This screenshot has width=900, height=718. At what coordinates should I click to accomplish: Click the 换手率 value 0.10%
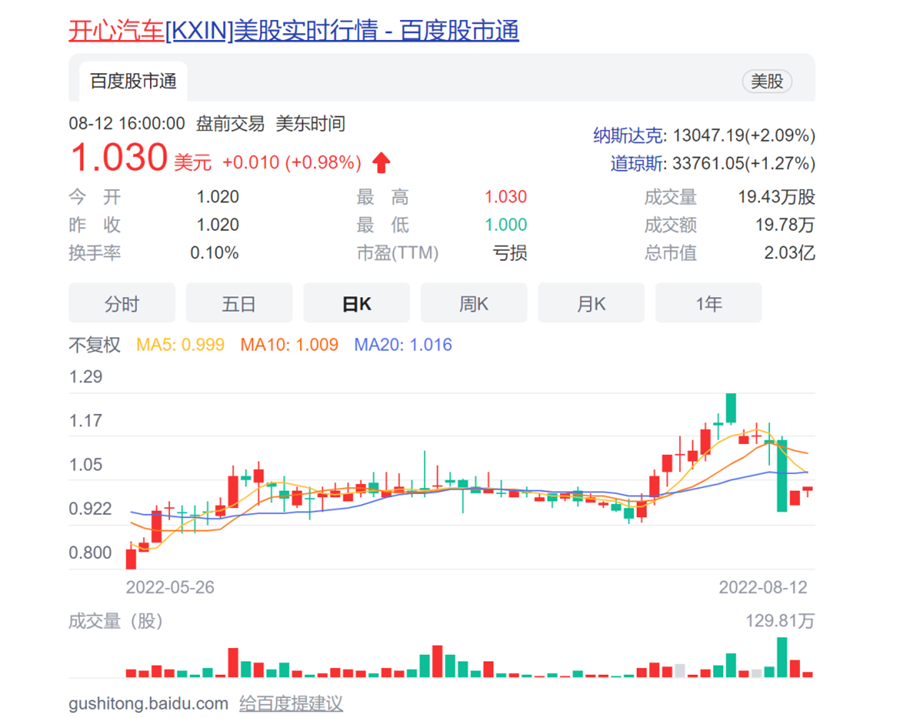click(x=215, y=253)
